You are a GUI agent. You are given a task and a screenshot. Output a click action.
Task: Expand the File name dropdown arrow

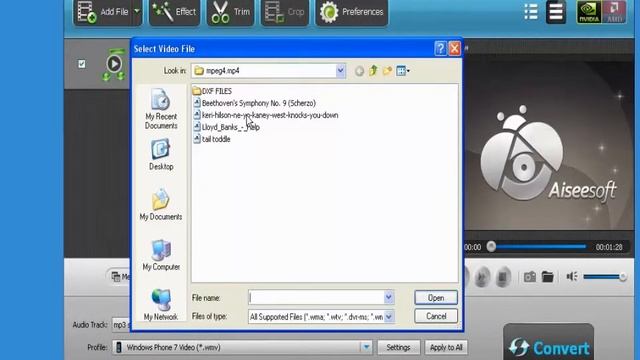pos(389,298)
